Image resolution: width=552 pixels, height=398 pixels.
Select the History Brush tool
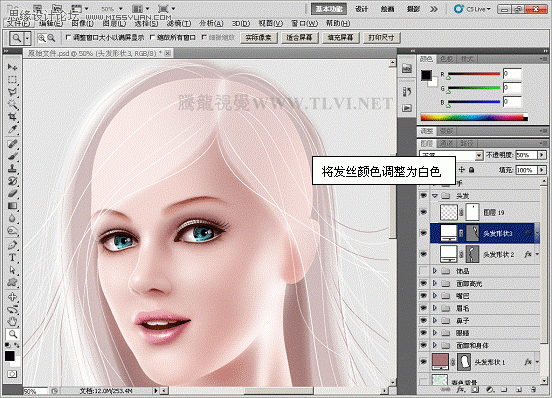click(x=12, y=181)
